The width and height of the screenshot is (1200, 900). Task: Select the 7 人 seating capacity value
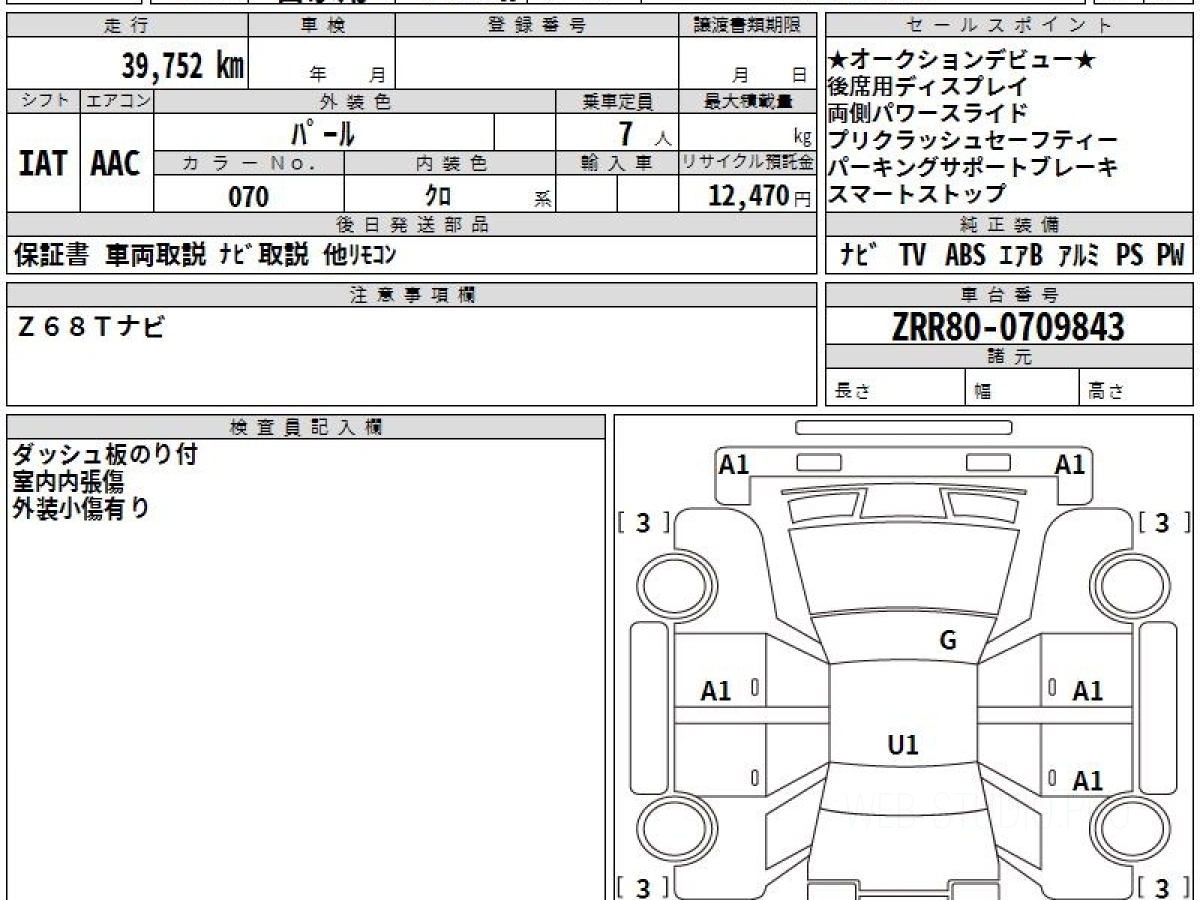pos(644,134)
